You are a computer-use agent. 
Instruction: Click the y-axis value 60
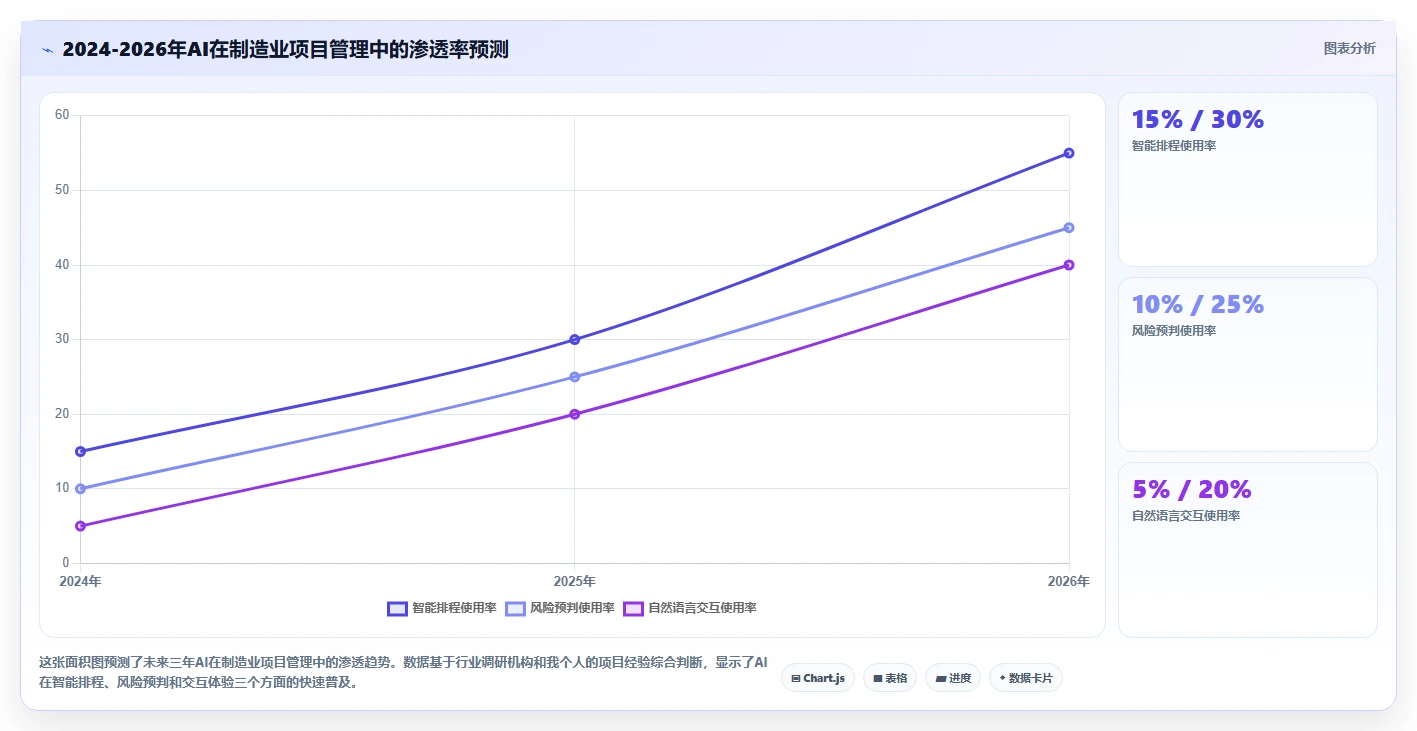point(62,115)
